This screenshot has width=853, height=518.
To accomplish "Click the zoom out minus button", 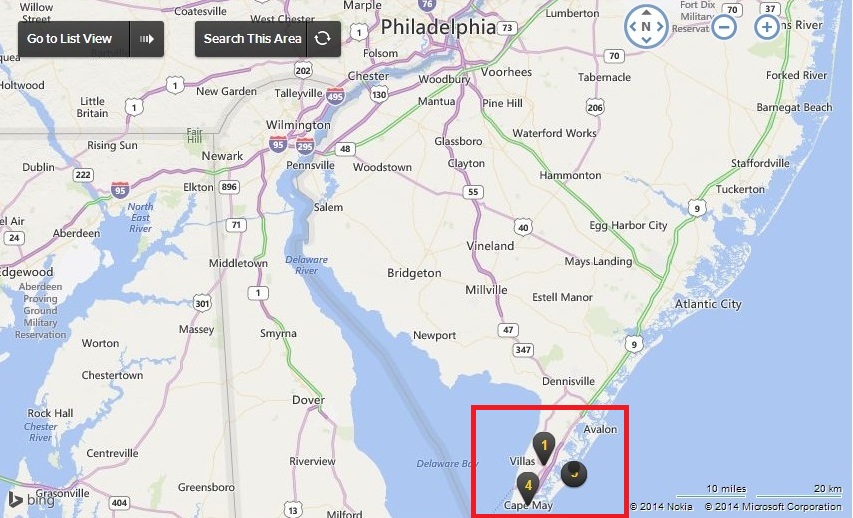I will coord(725,26).
